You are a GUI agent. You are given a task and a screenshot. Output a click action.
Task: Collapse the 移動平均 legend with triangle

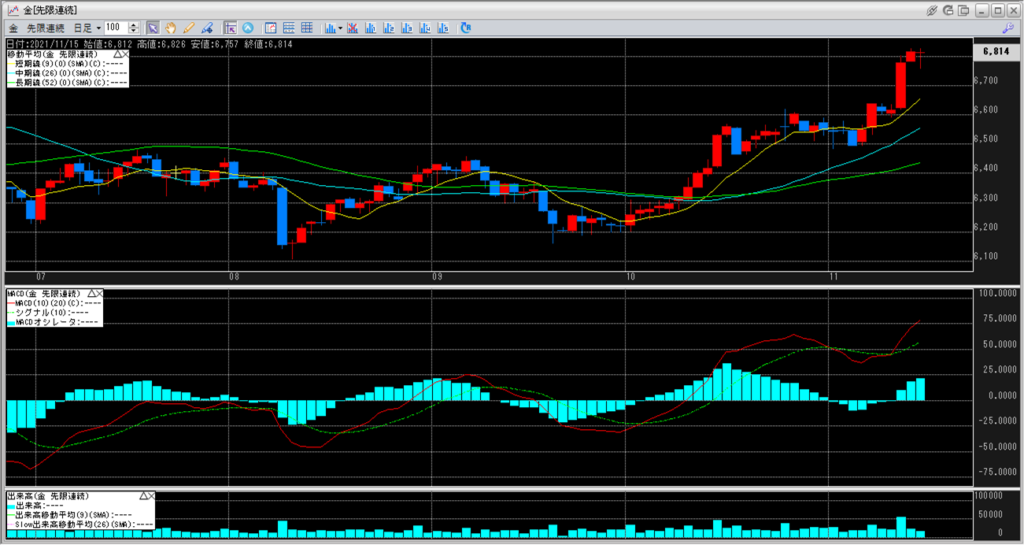click(117, 54)
